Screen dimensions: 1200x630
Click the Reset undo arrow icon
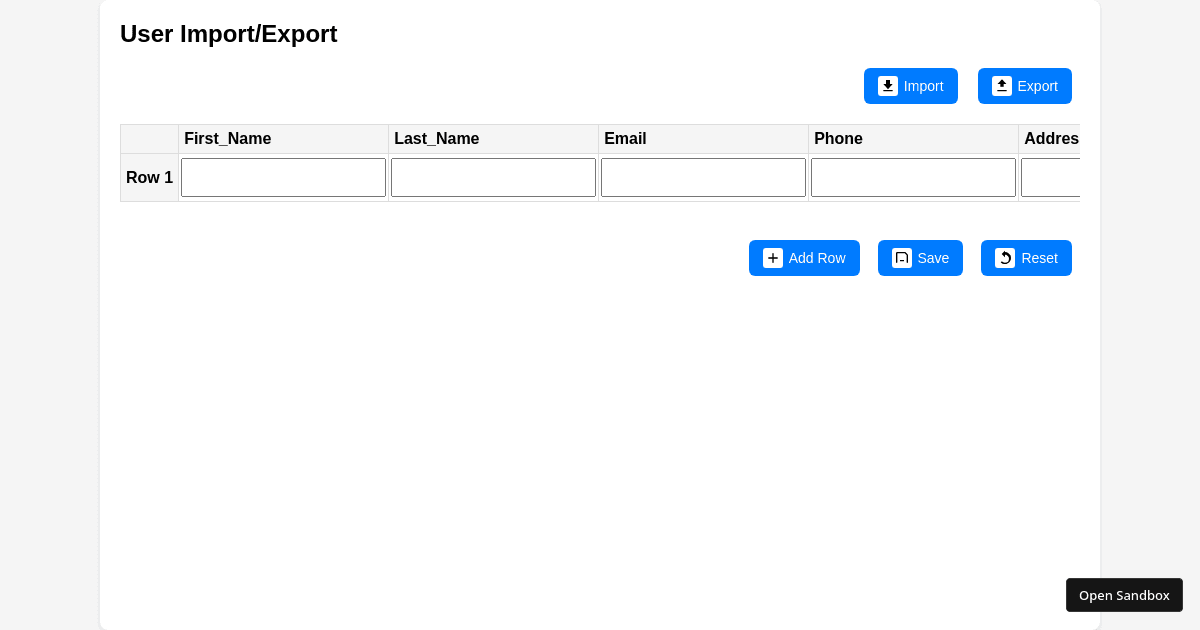click(1005, 258)
